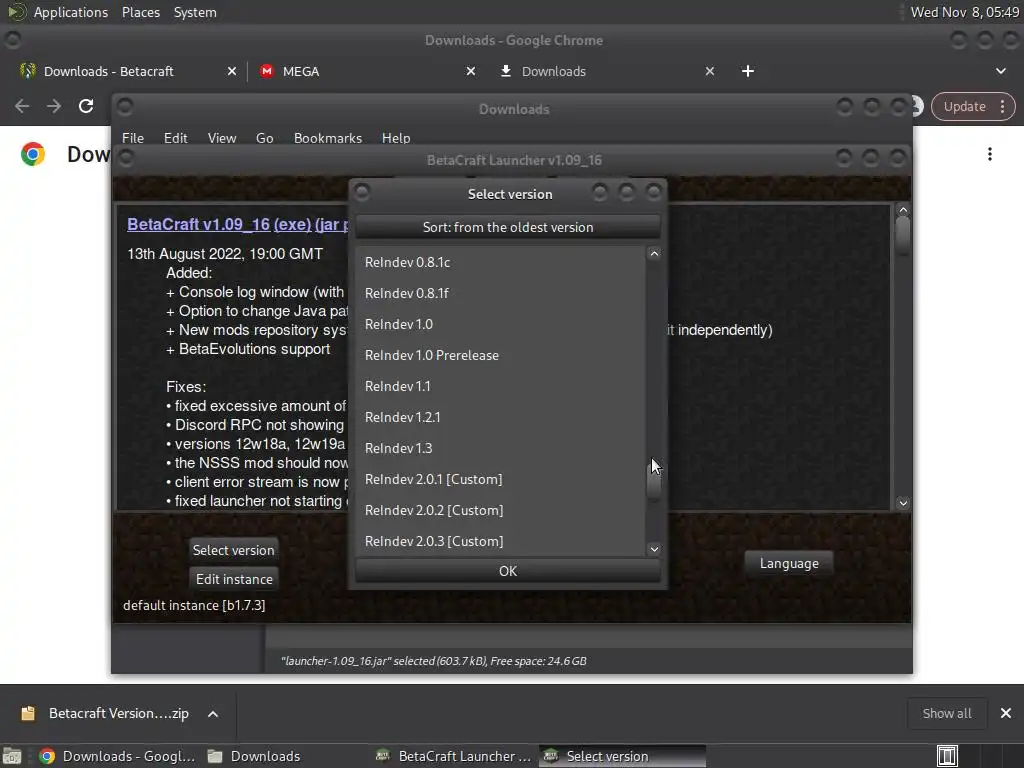This screenshot has width=1024, height=768.
Task: Select ReIndev 0.8.1f in version list
Action: (x=500, y=293)
